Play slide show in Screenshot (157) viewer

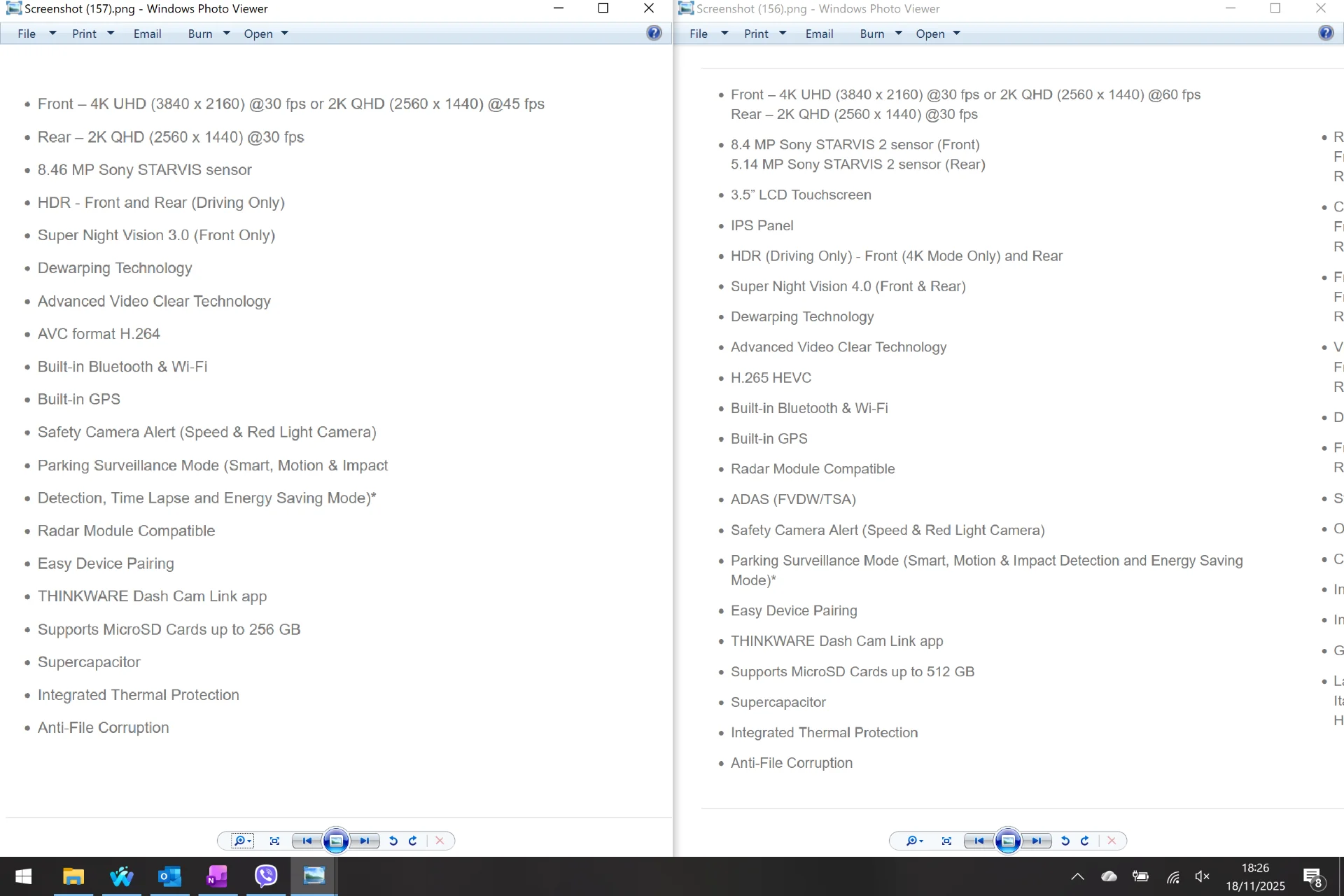point(336,841)
